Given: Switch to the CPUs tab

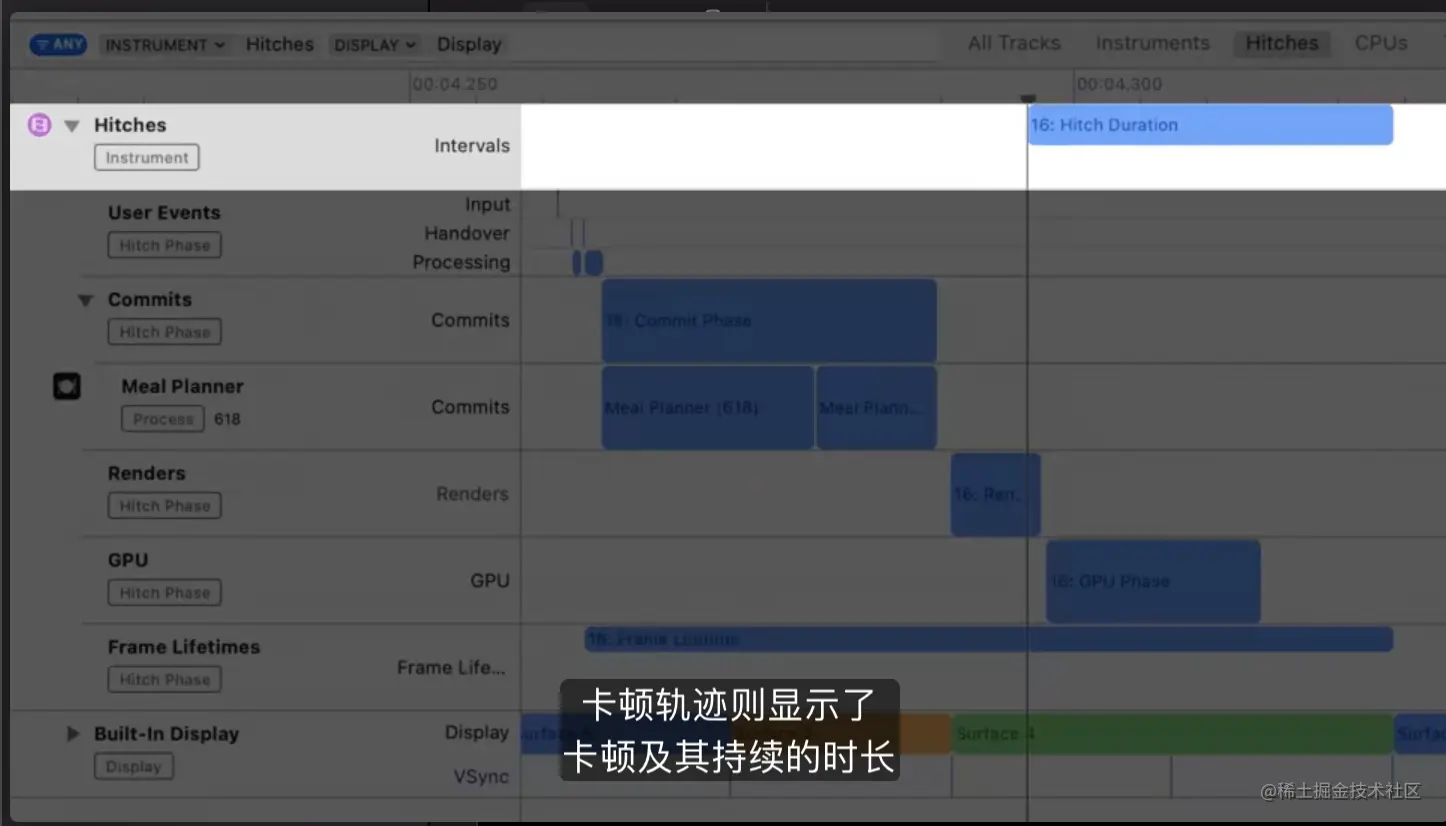Looking at the screenshot, I should (x=1380, y=43).
